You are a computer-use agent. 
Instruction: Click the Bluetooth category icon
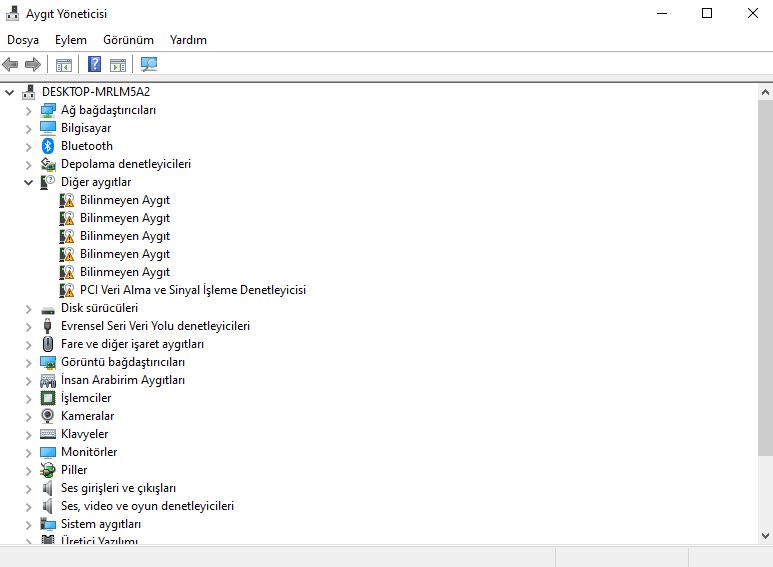pyautogui.click(x=48, y=146)
